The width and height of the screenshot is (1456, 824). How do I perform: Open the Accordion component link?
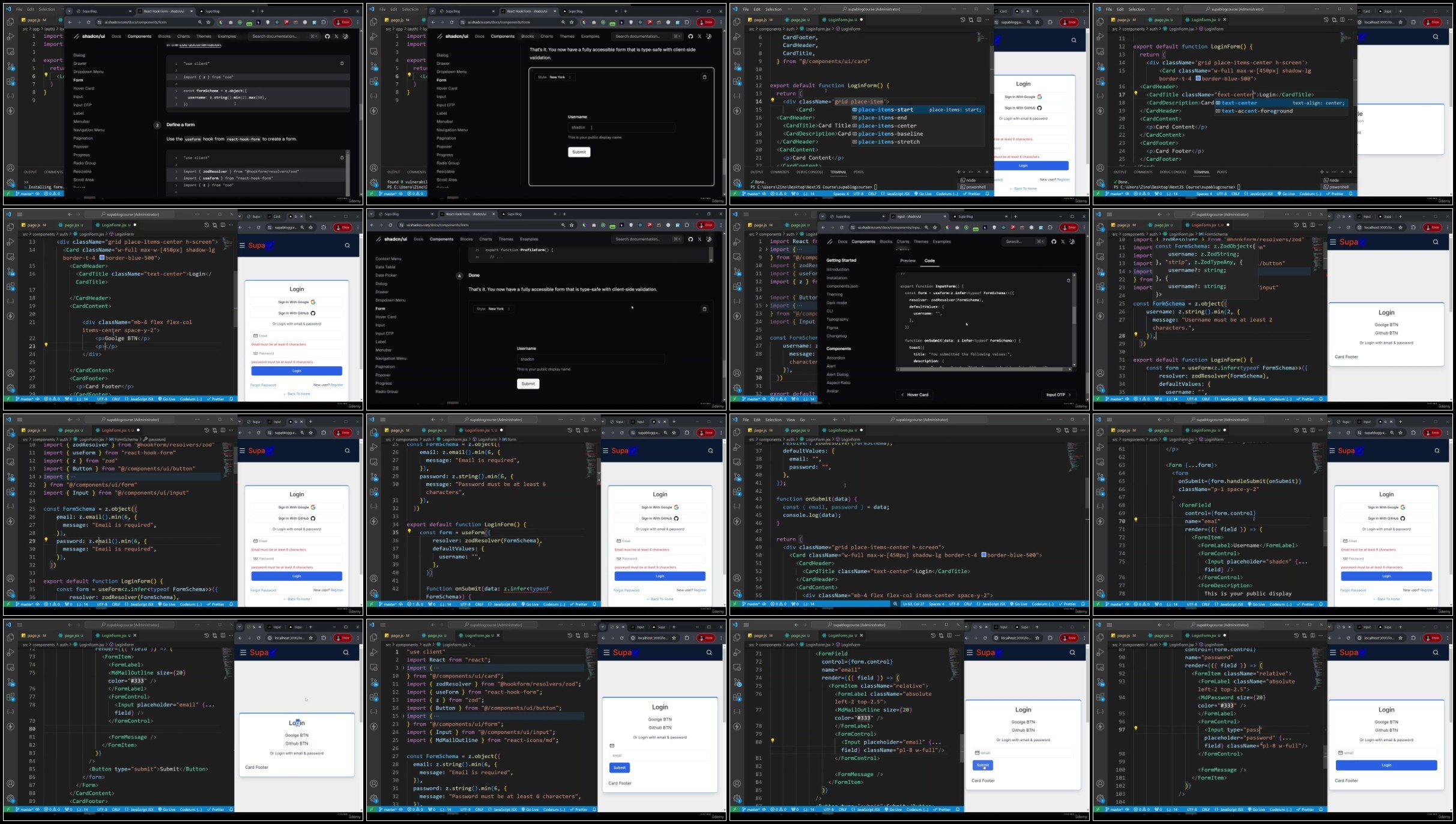[x=835, y=358]
